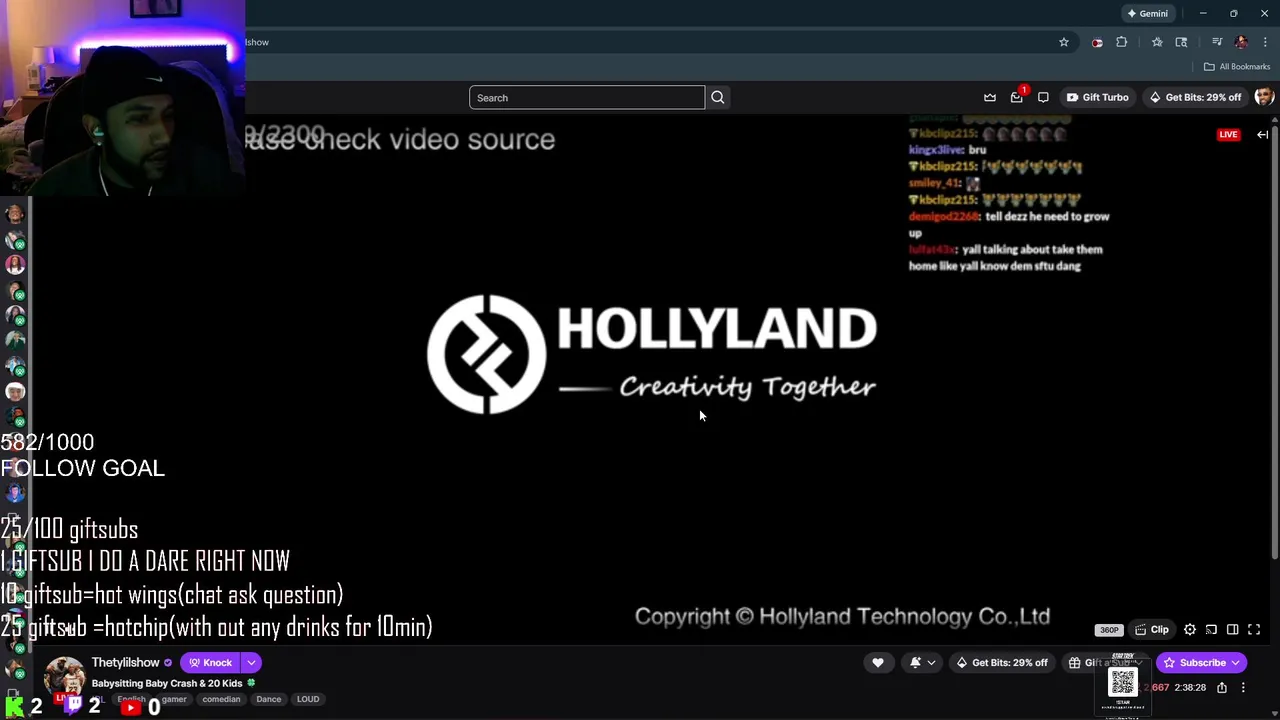The width and height of the screenshot is (1280, 720).
Task: Click the Clip button
Action: [x=1152, y=630]
